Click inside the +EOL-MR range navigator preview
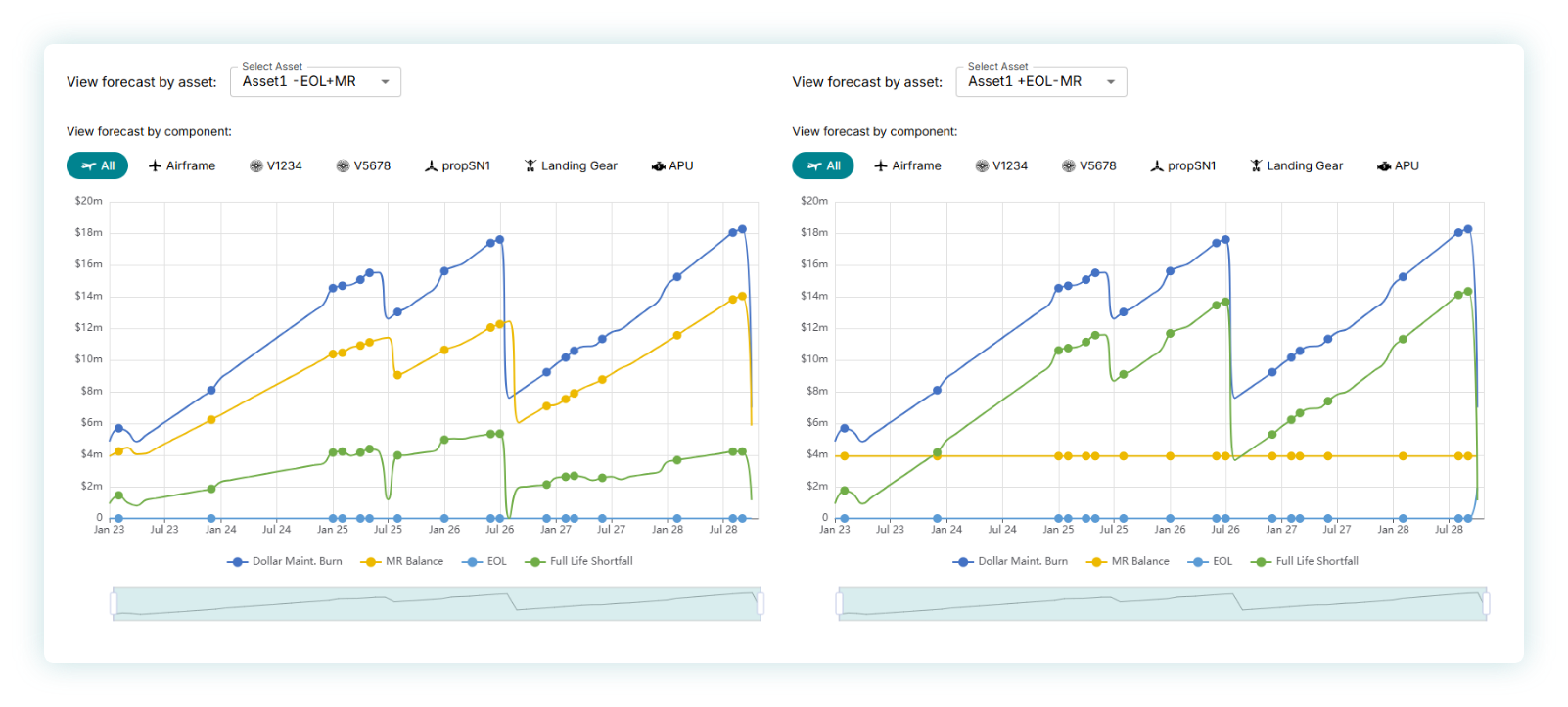 (x=1163, y=603)
